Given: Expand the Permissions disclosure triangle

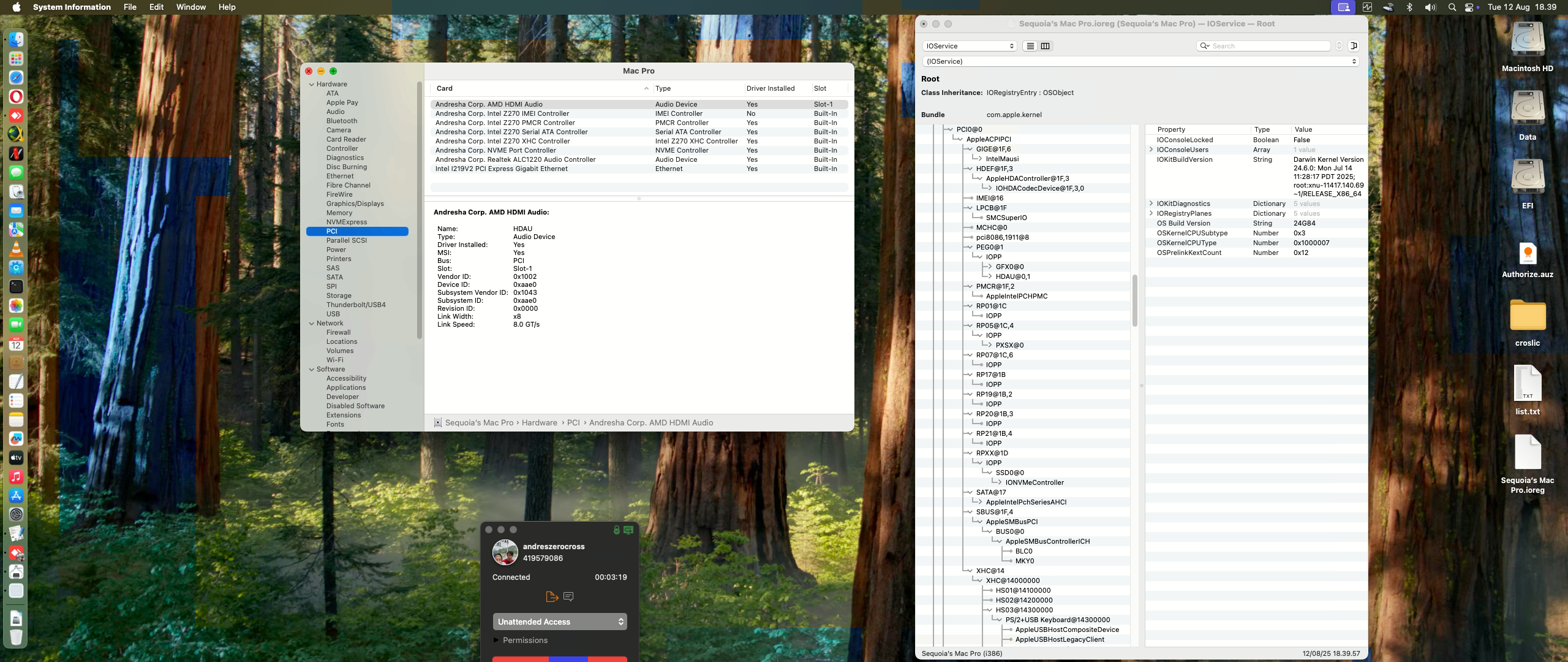Looking at the screenshot, I should point(496,640).
